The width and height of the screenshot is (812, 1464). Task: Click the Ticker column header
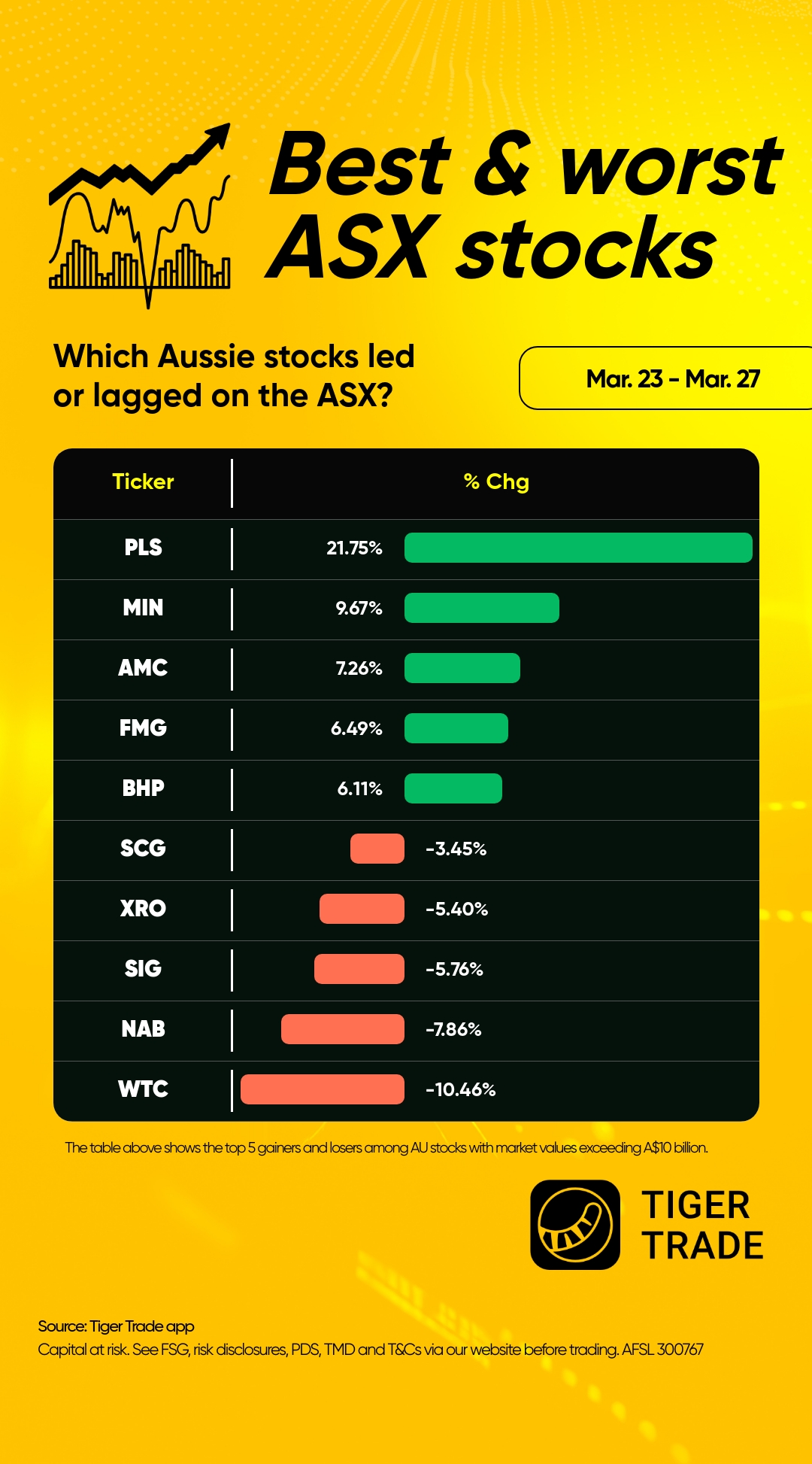[143, 481]
